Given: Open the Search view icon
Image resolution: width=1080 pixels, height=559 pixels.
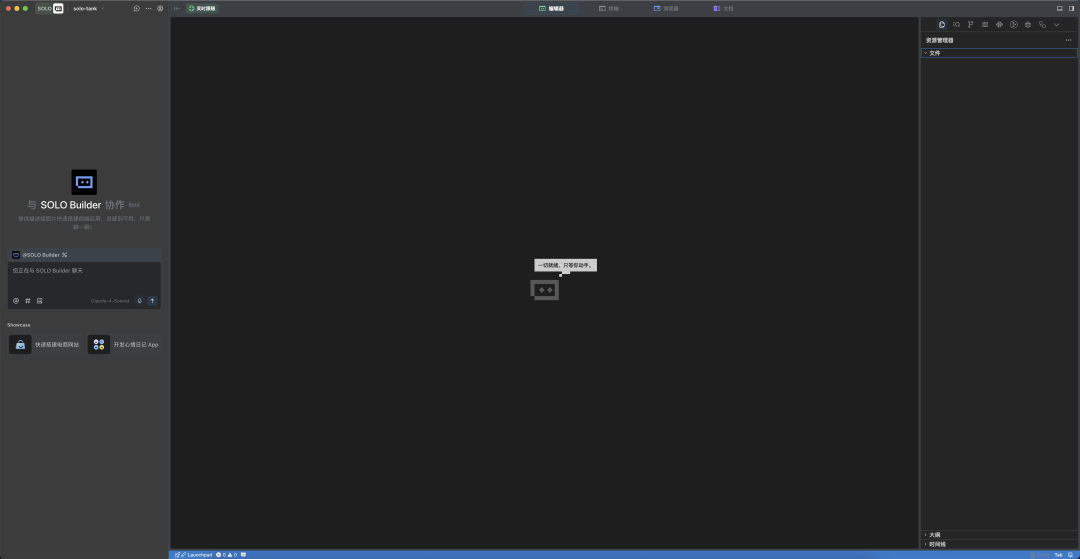Looking at the screenshot, I should 956,25.
